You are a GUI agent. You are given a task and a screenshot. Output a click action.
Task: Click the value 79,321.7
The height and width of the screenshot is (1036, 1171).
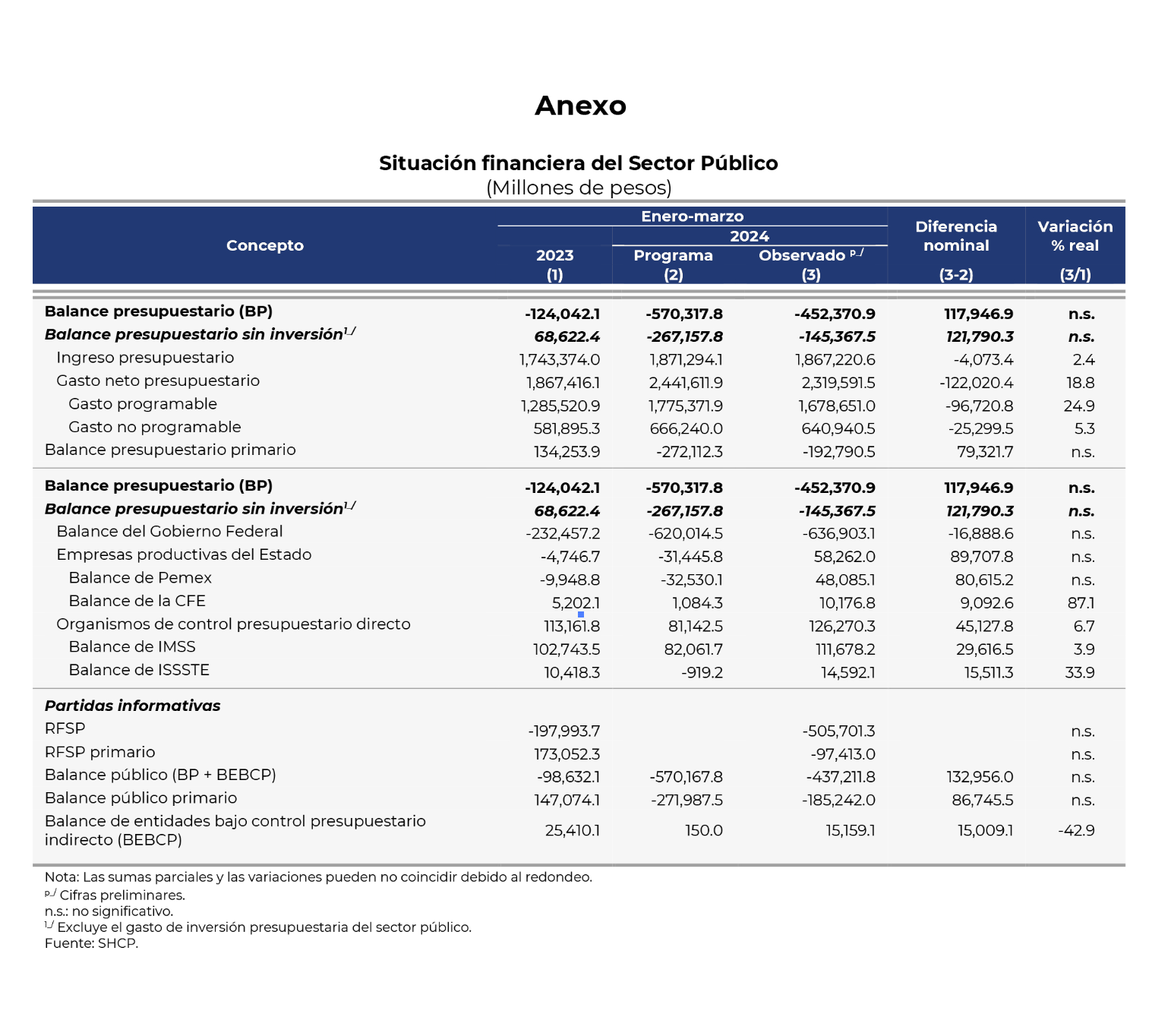point(985,452)
